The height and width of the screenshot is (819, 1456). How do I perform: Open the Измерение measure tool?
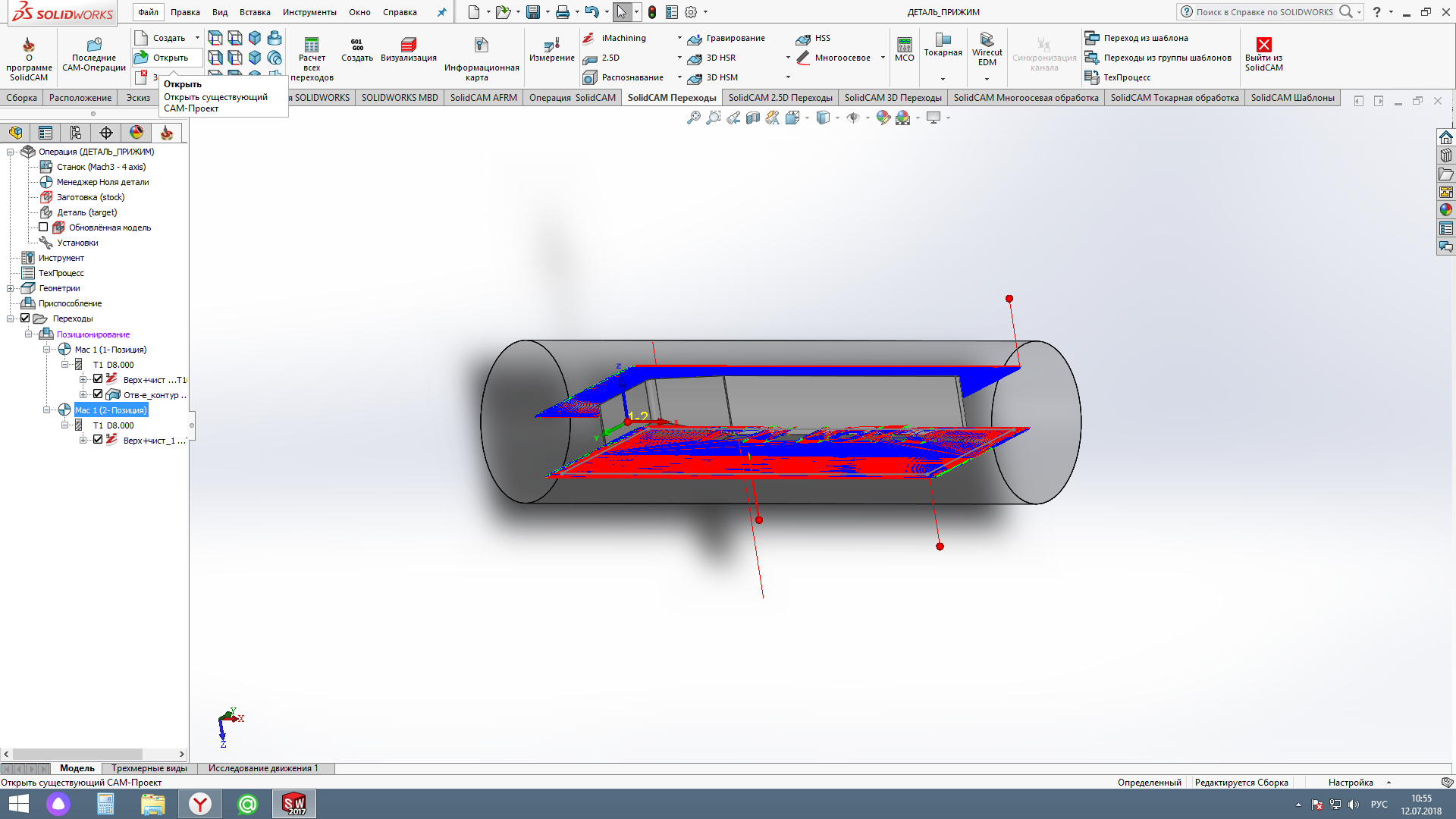(551, 45)
